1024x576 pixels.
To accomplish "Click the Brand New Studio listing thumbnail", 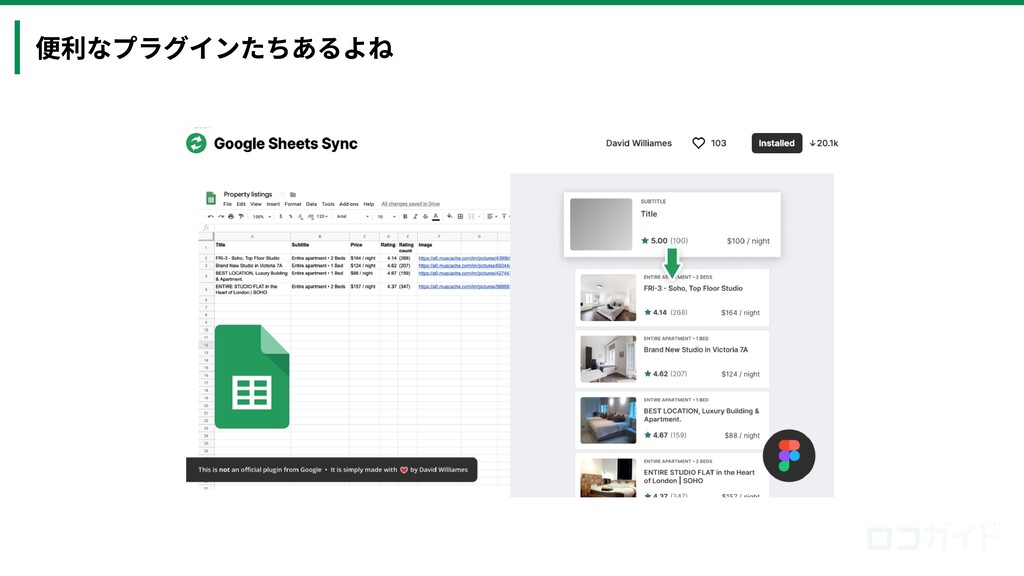I will (x=608, y=359).
